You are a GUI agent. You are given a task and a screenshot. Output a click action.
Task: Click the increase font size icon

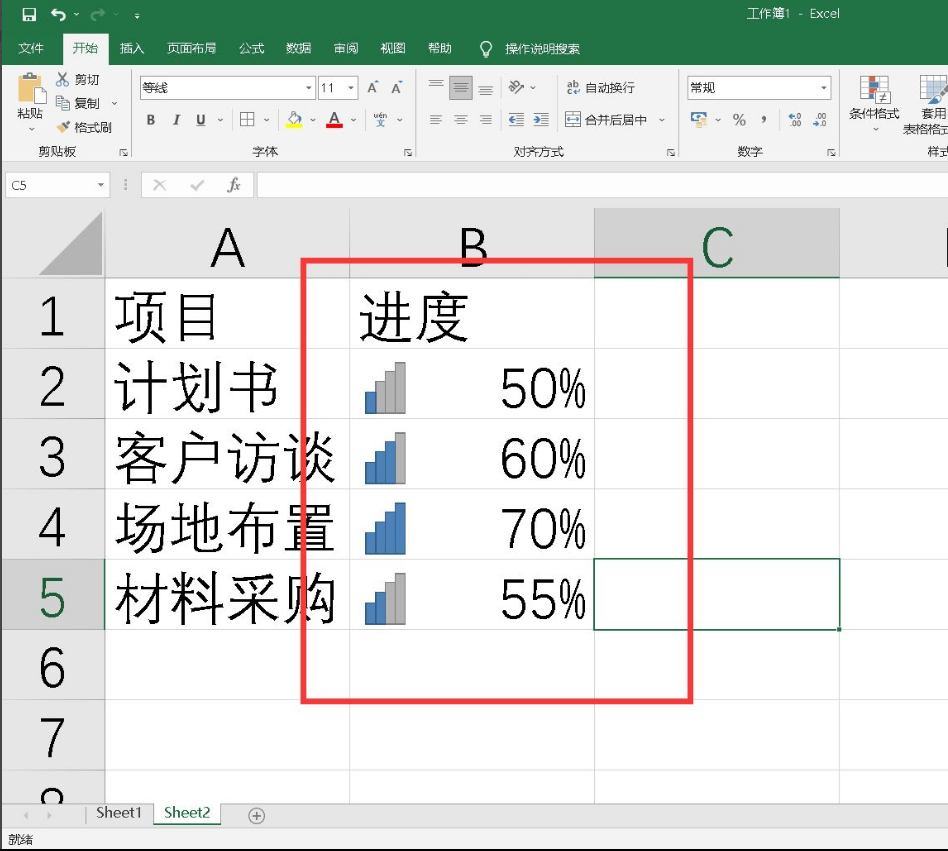(373, 88)
